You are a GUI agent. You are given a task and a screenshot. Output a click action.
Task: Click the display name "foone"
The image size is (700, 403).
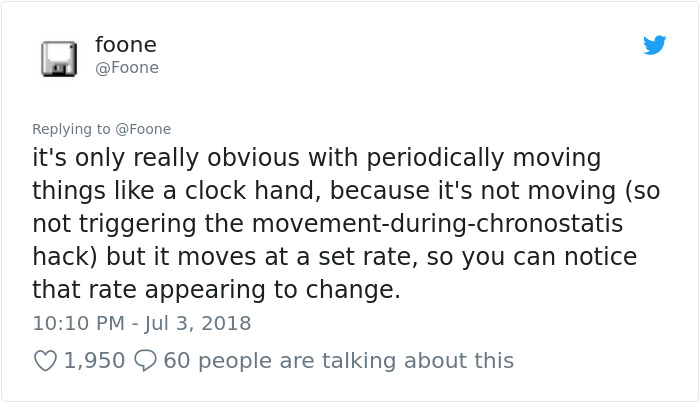point(126,45)
